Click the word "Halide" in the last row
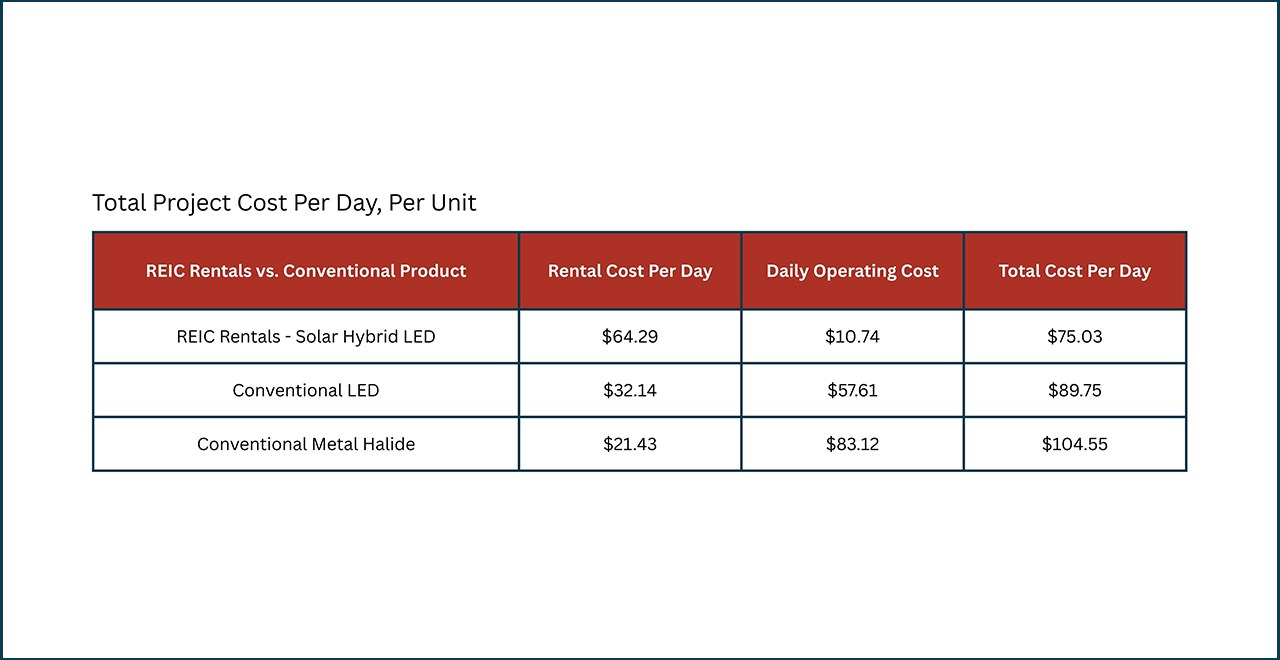 coord(387,444)
